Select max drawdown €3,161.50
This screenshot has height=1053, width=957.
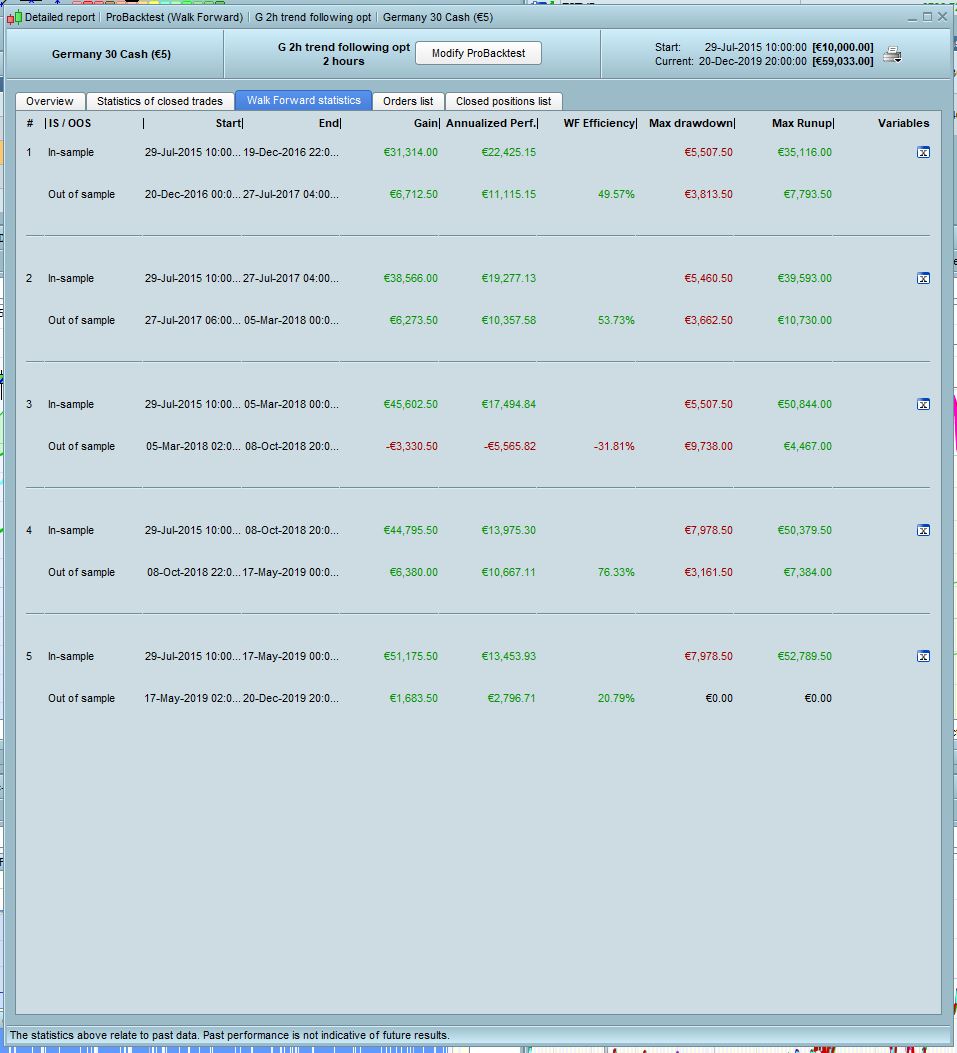click(x=709, y=572)
